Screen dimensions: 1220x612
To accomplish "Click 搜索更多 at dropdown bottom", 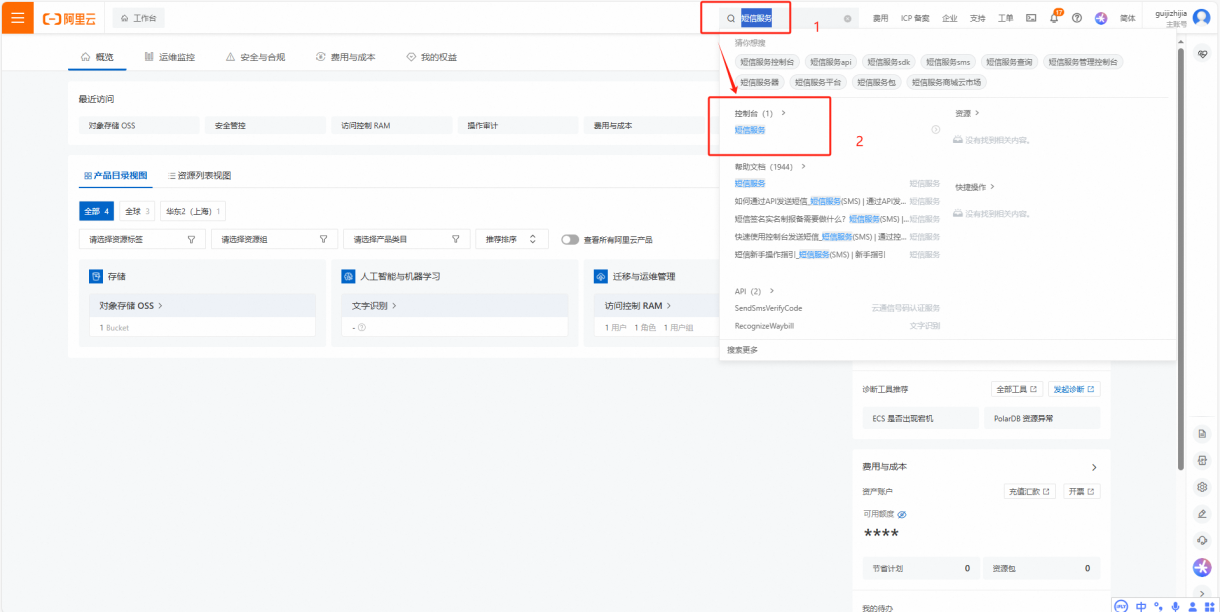I will tap(743, 350).
